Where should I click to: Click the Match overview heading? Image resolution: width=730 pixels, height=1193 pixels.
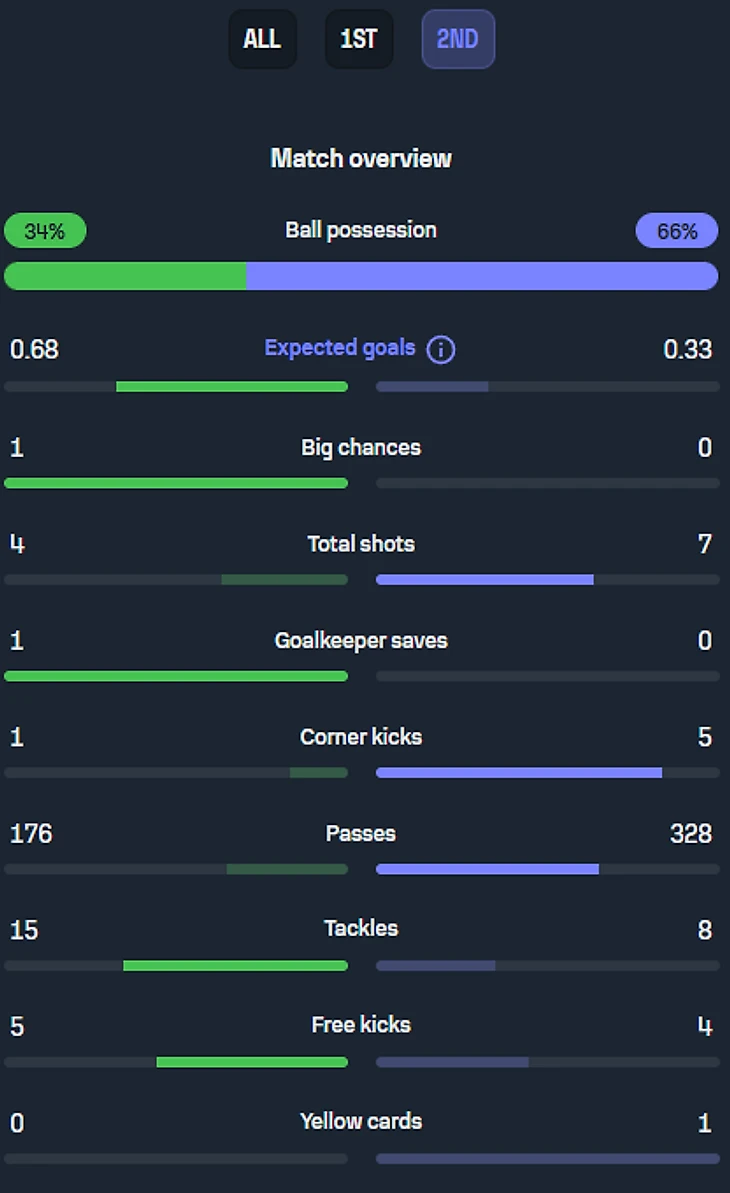click(361, 158)
